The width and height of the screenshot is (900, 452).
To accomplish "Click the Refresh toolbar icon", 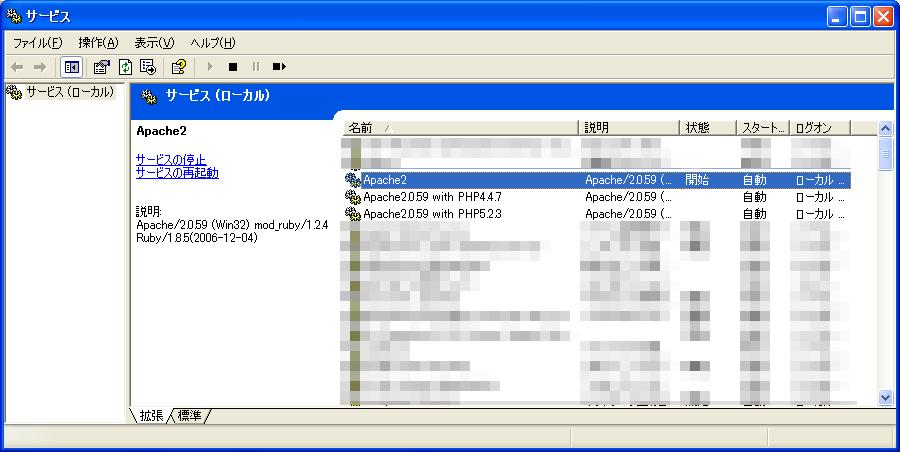I will [x=125, y=67].
